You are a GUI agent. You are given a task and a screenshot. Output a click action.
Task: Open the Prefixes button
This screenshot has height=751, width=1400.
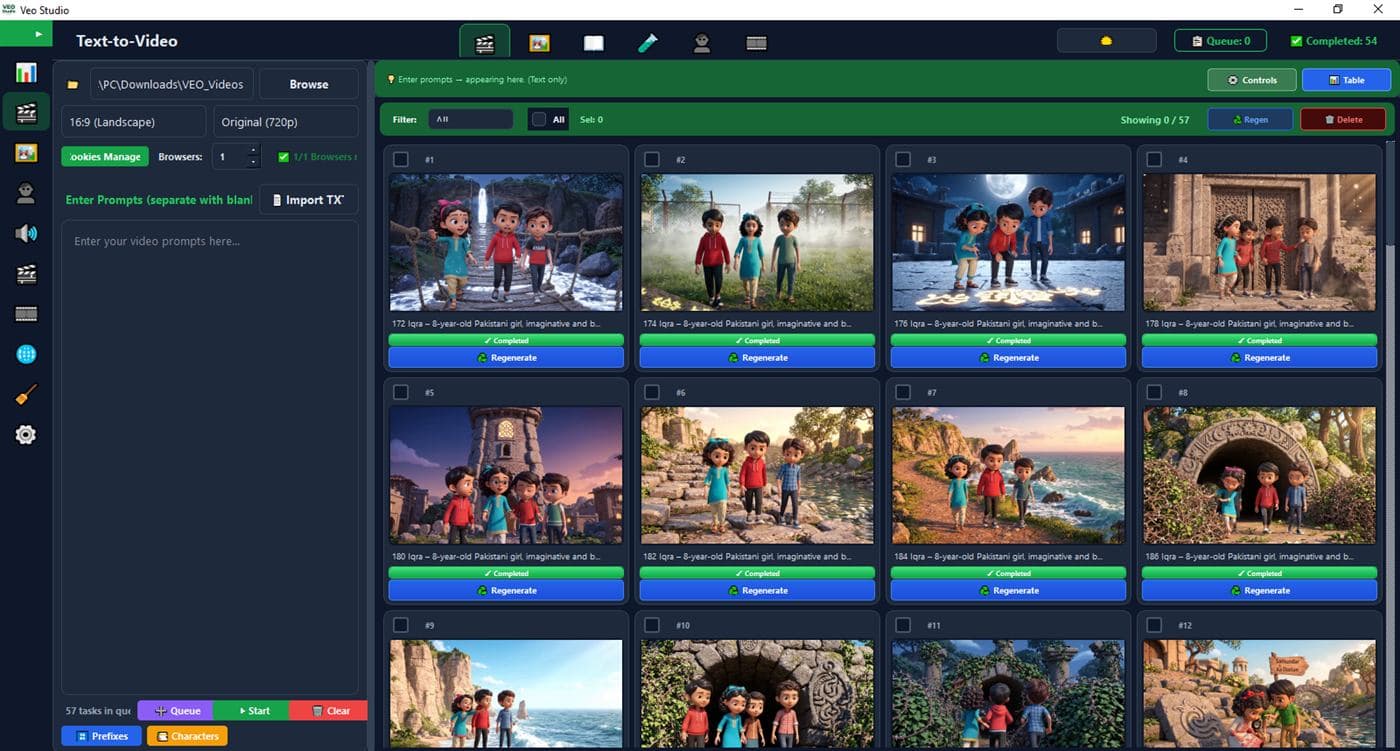[101, 736]
